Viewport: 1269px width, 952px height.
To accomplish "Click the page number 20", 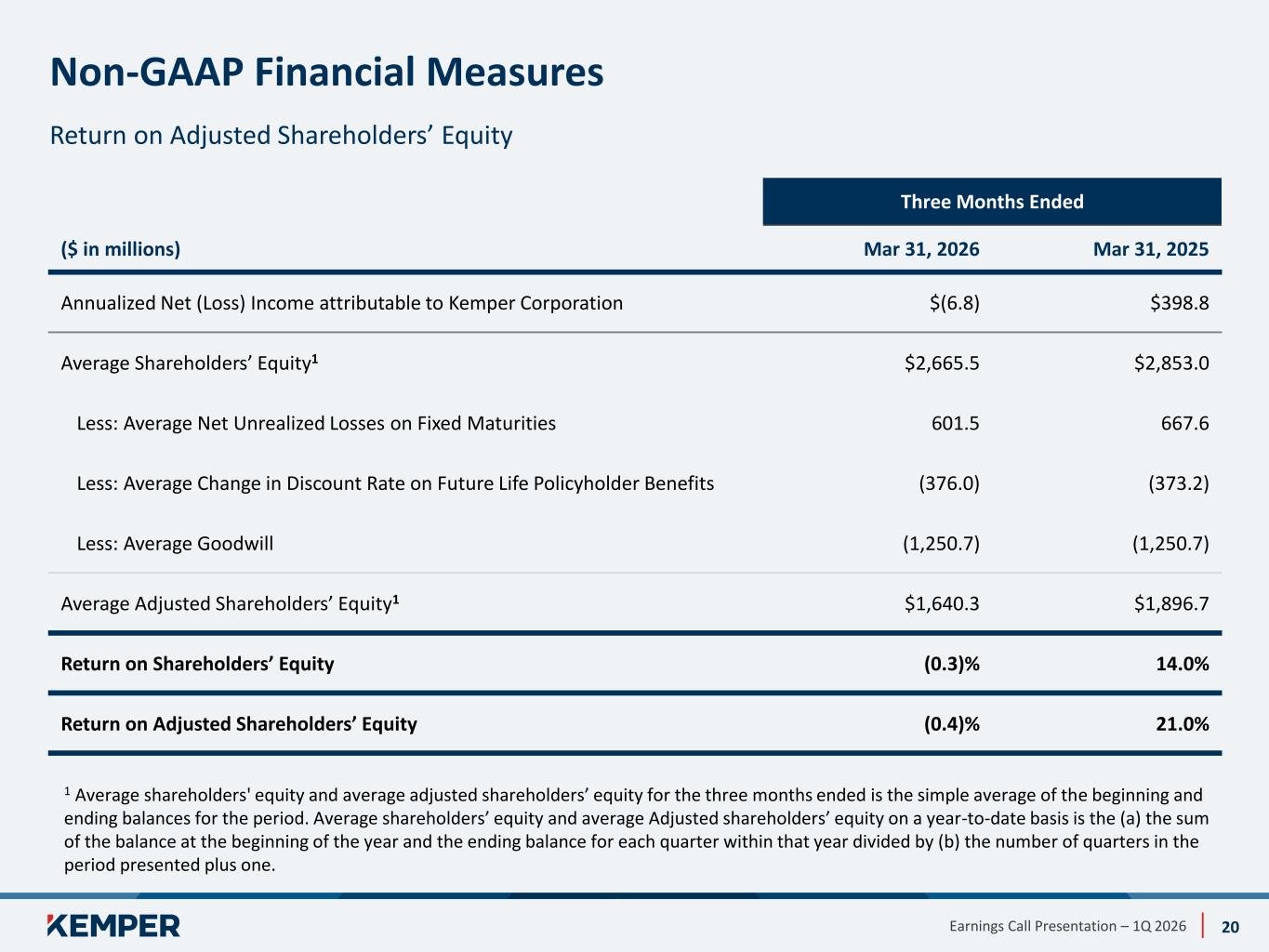I will click(1230, 927).
